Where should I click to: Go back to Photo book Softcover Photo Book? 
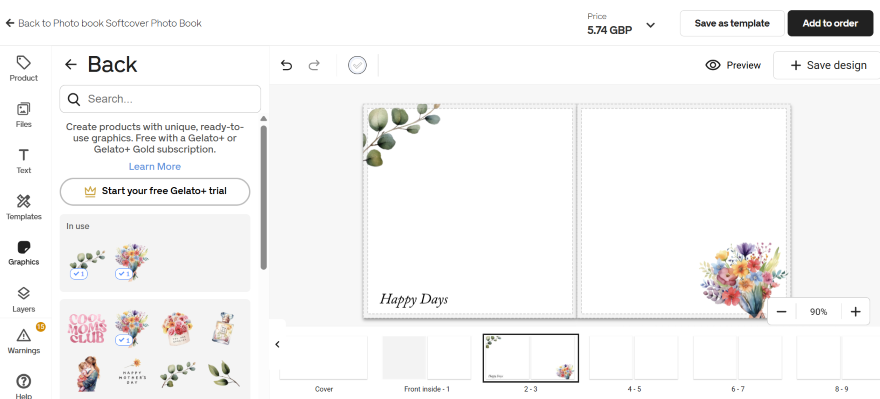pos(103,23)
